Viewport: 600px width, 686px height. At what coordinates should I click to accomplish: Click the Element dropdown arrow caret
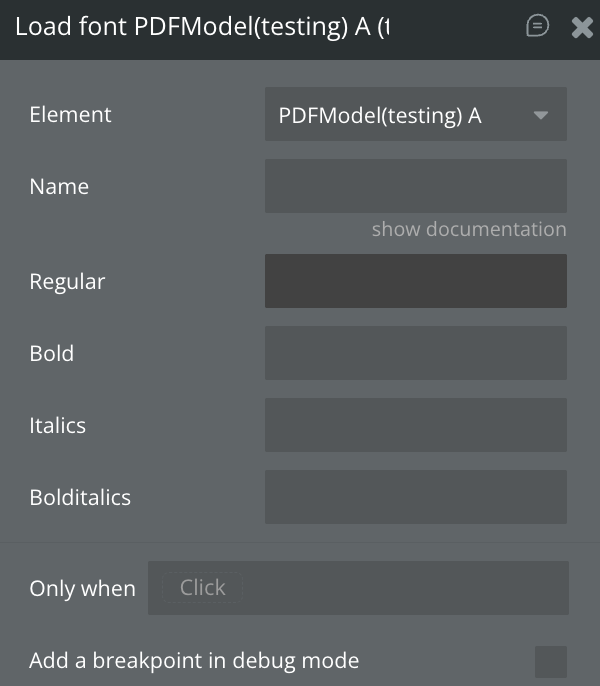click(x=541, y=115)
